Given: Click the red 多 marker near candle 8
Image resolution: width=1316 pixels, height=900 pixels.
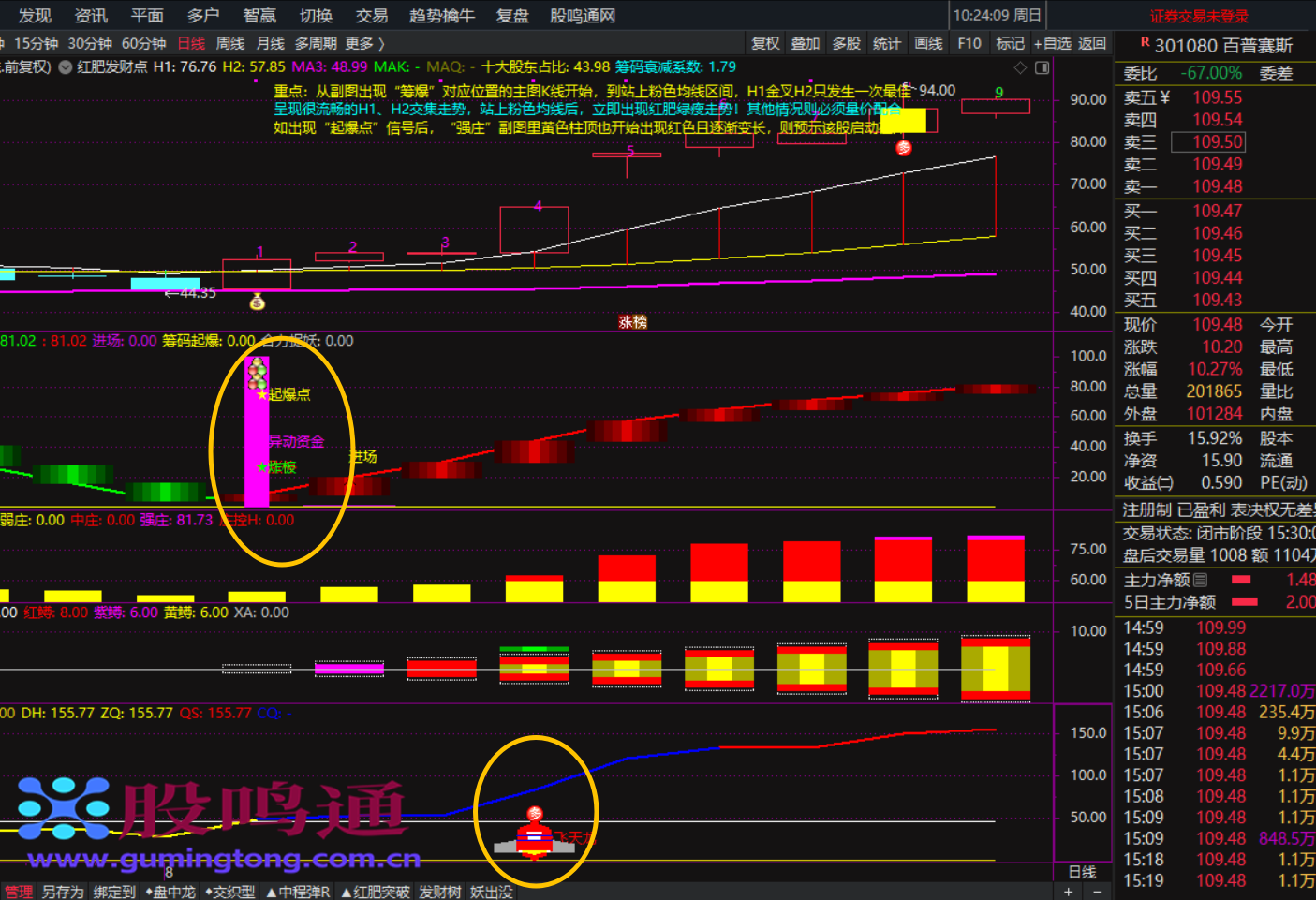Looking at the screenshot, I should (x=904, y=148).
